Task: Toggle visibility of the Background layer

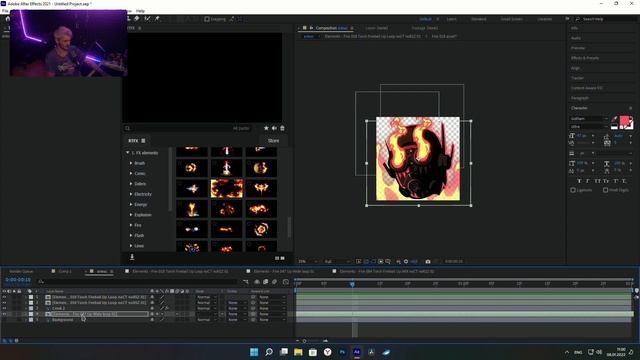Action: tap(4, 320)
